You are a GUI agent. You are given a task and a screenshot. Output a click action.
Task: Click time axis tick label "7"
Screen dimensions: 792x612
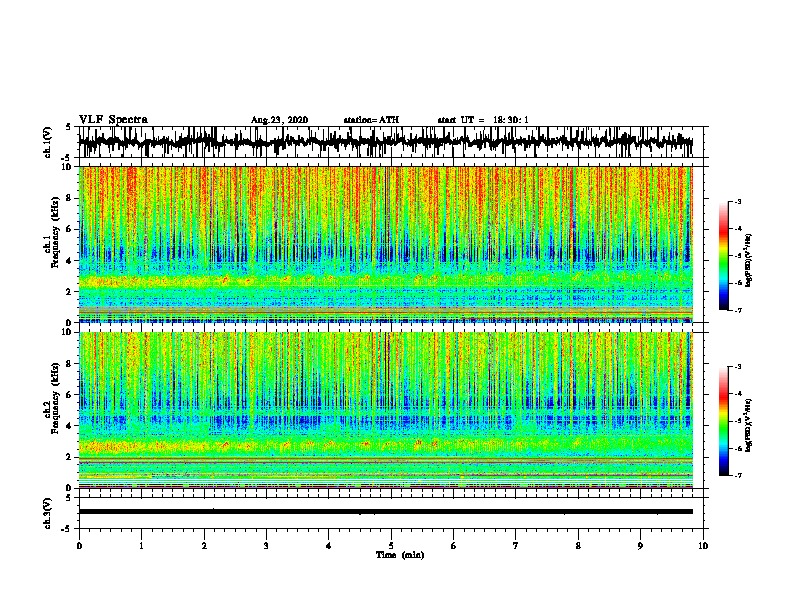pos(516,546)
